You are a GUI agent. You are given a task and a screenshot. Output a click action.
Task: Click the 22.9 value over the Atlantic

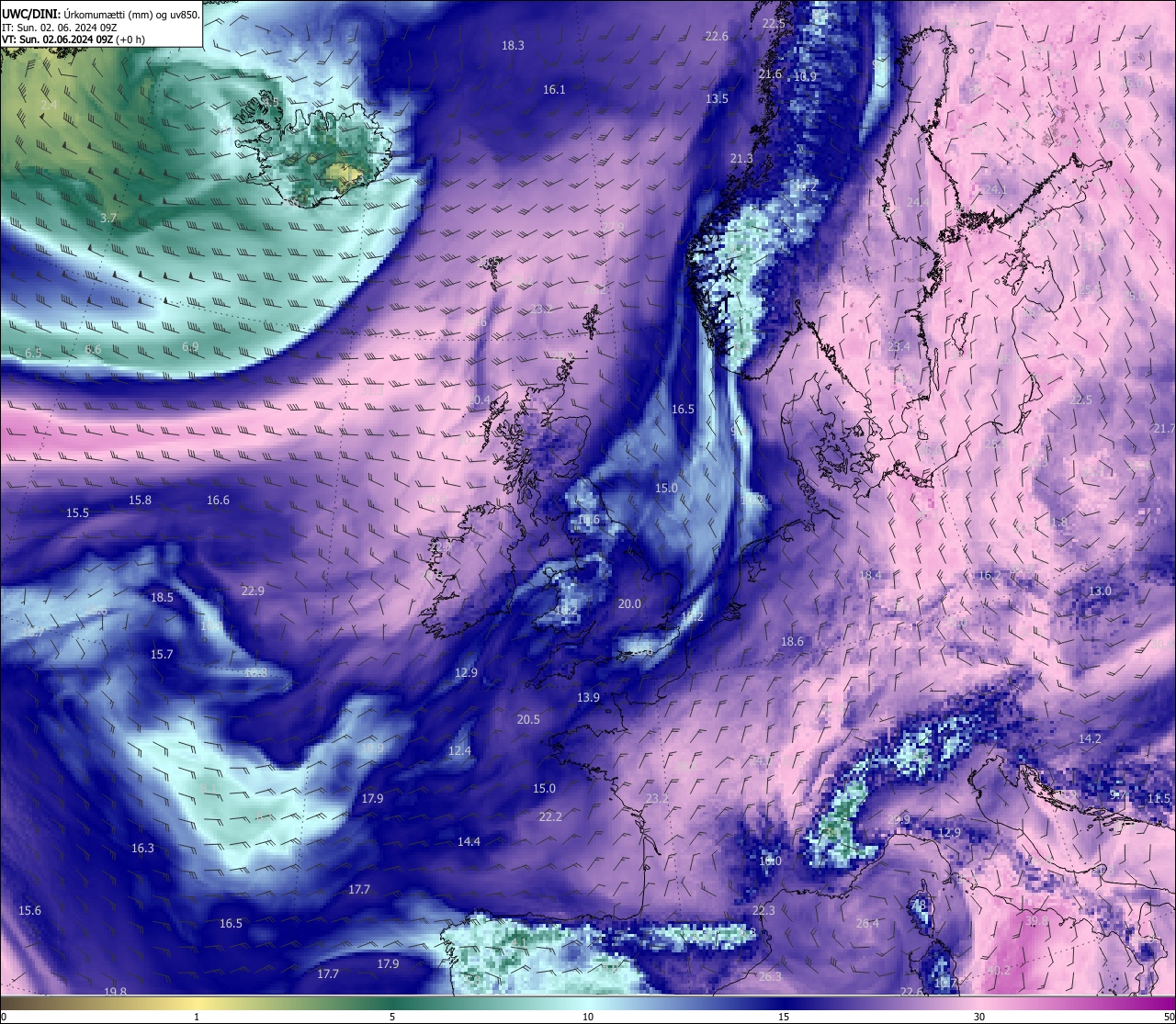253,591
